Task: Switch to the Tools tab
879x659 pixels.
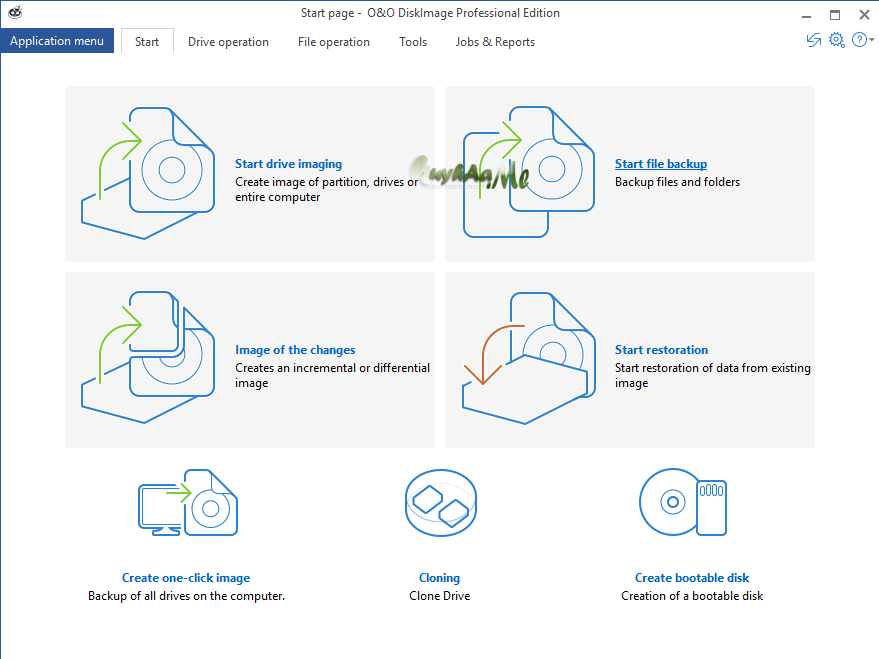Action: point(413,41)
